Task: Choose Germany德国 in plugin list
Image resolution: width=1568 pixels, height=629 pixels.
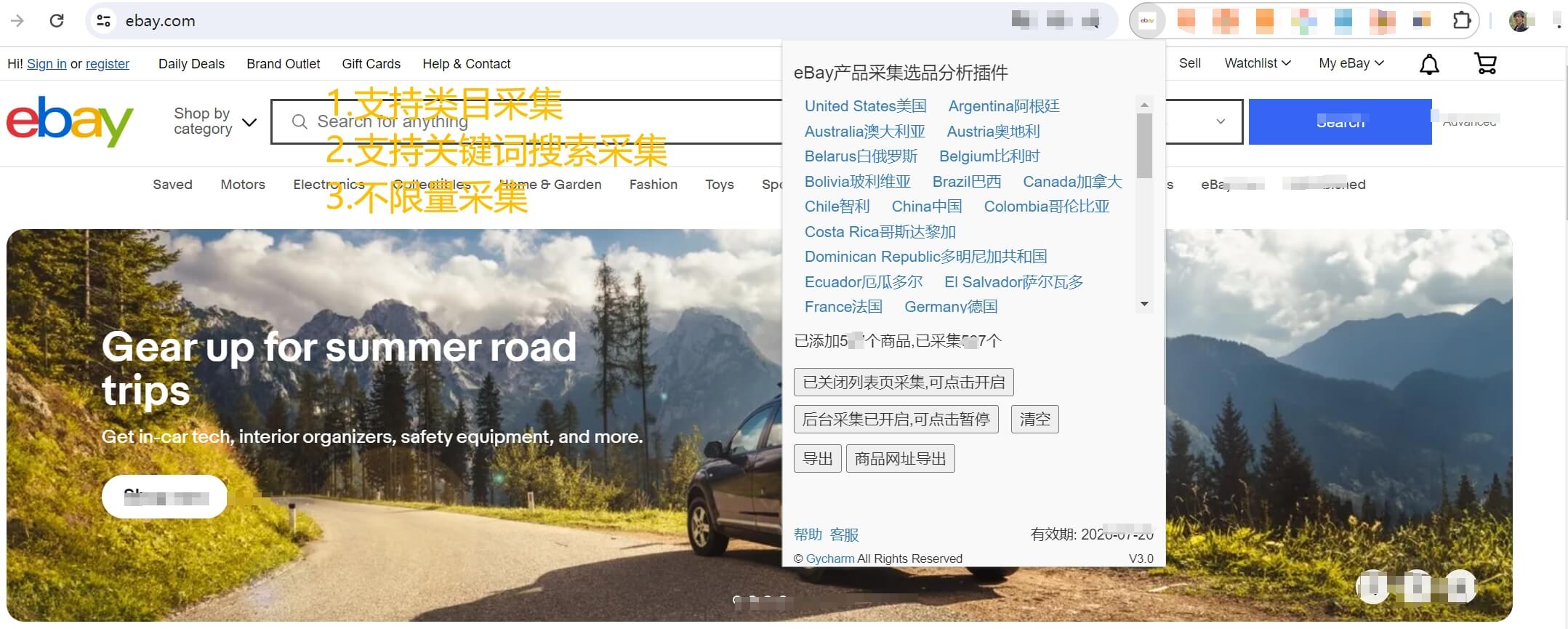Action: tap(951, 307)
